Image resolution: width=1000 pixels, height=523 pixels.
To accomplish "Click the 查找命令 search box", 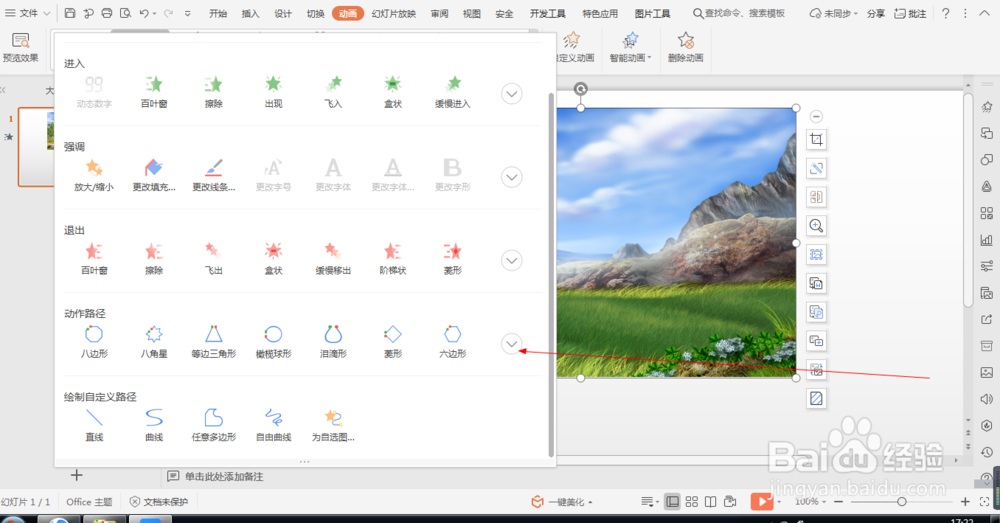I will [x=739, y=13].
